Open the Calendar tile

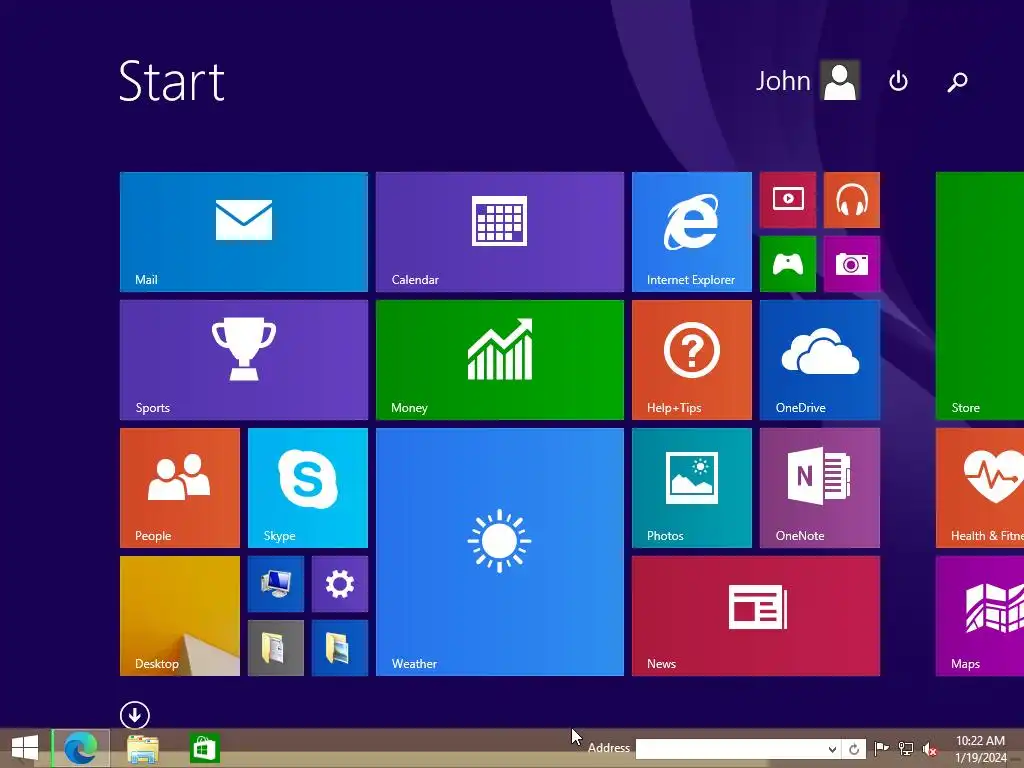[500, 232]
